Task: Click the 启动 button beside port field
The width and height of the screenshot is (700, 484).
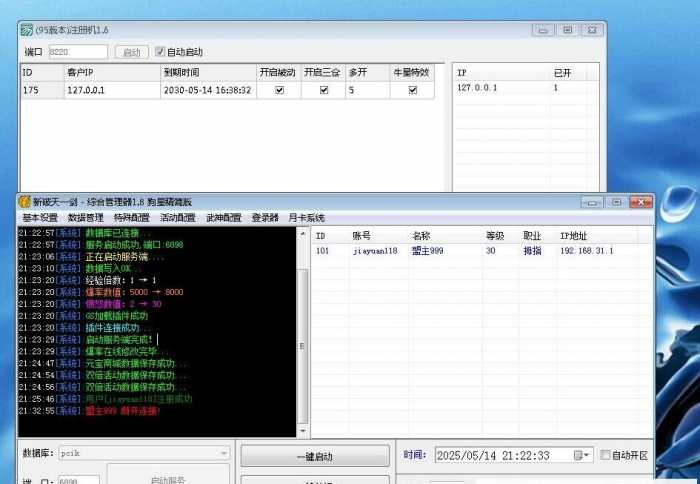Action: (131, 52)
